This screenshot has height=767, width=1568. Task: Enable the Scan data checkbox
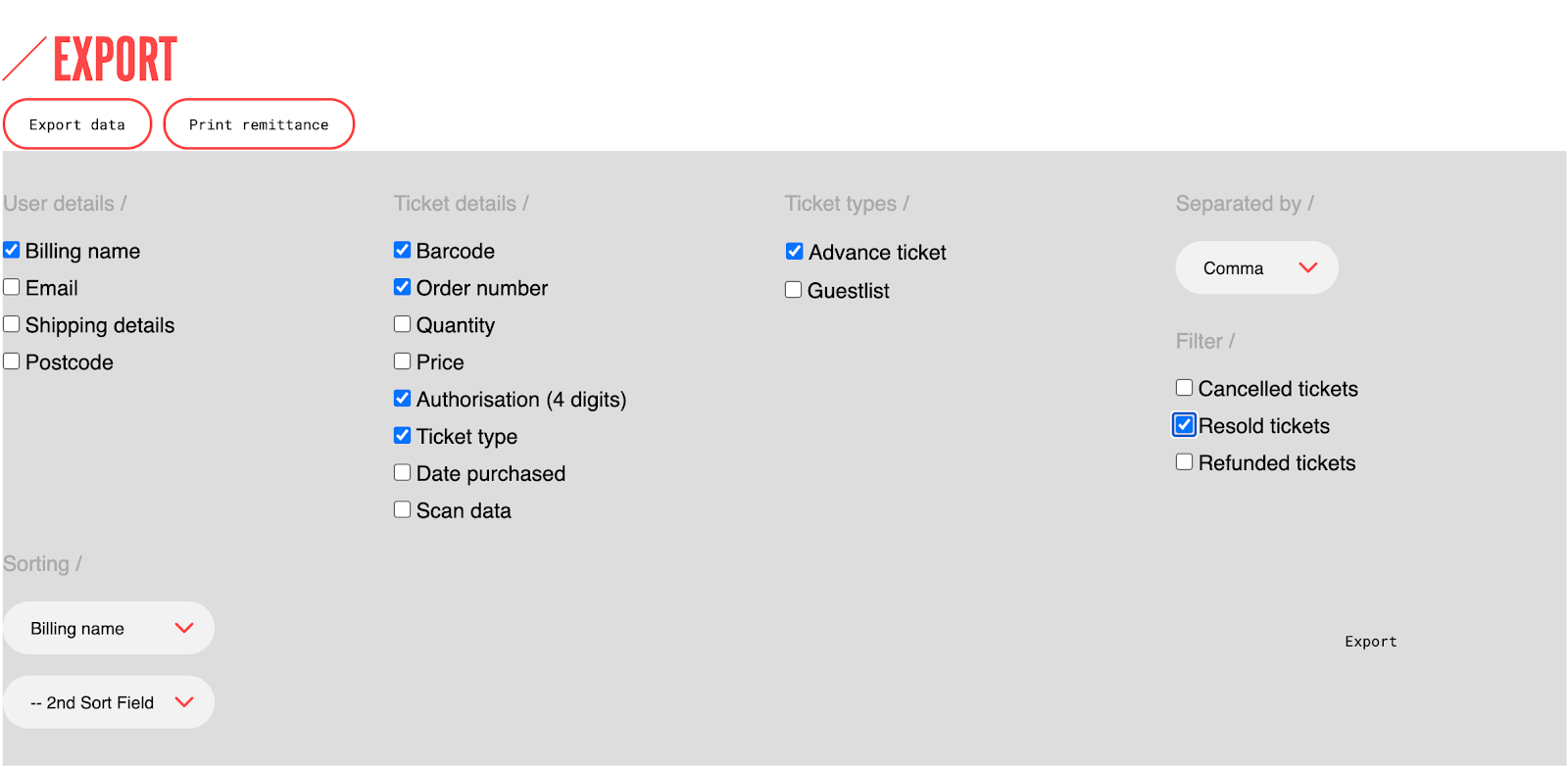click(x=402, y=510)
